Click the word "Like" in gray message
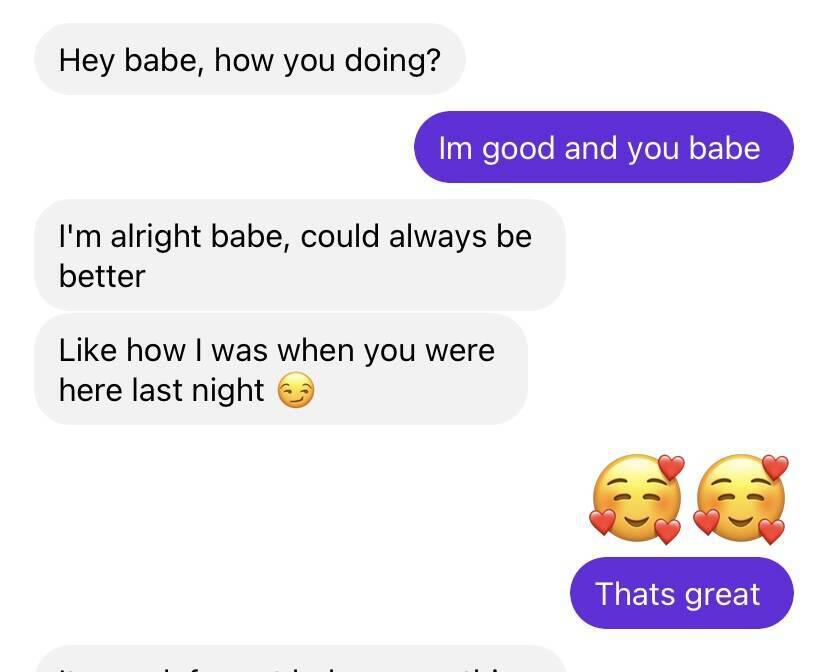Screen dimensions: 828x672 88,350
